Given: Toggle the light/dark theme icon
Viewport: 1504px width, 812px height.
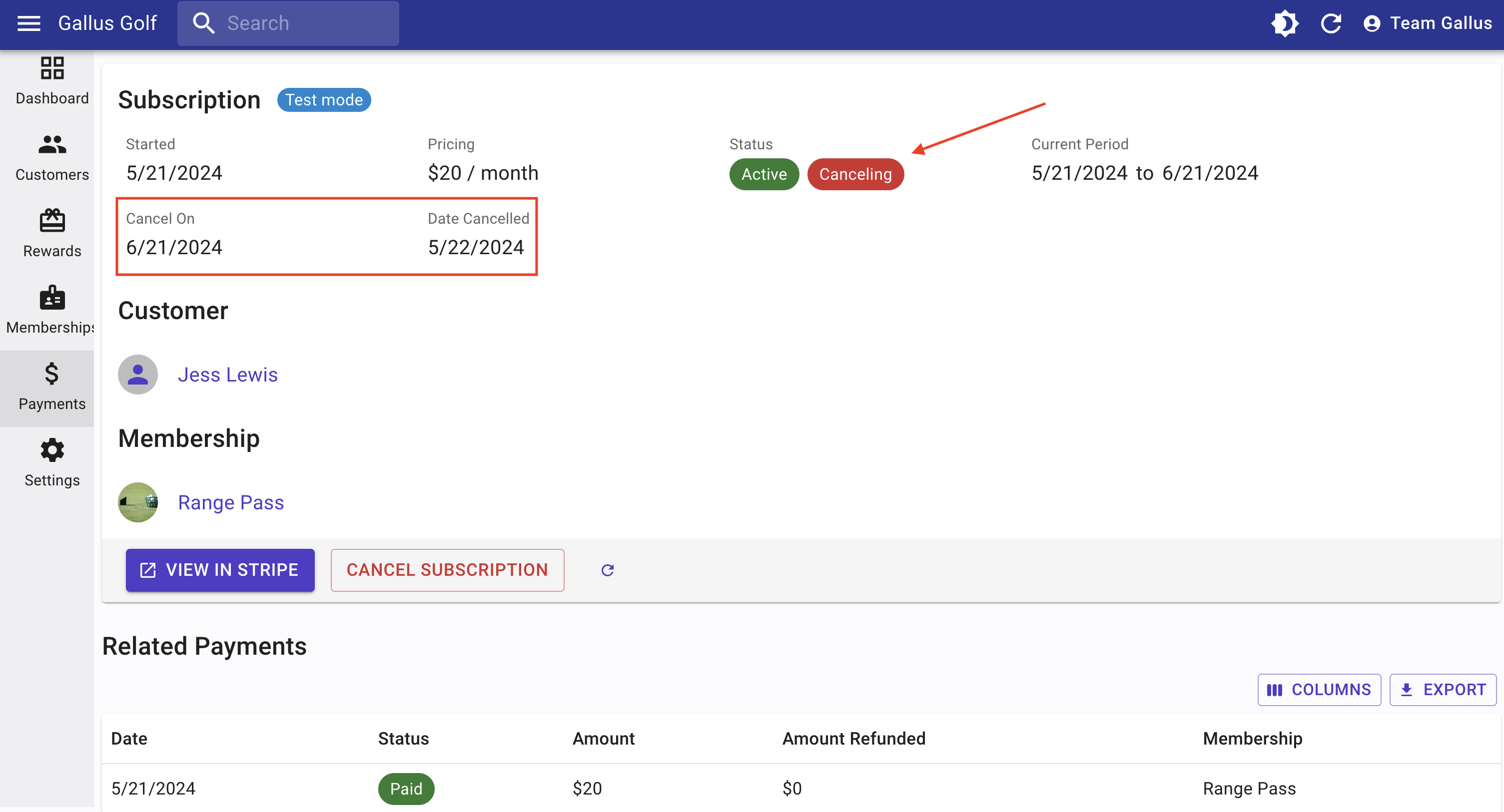Looking at the screenshot, I should pos(1284,23).
